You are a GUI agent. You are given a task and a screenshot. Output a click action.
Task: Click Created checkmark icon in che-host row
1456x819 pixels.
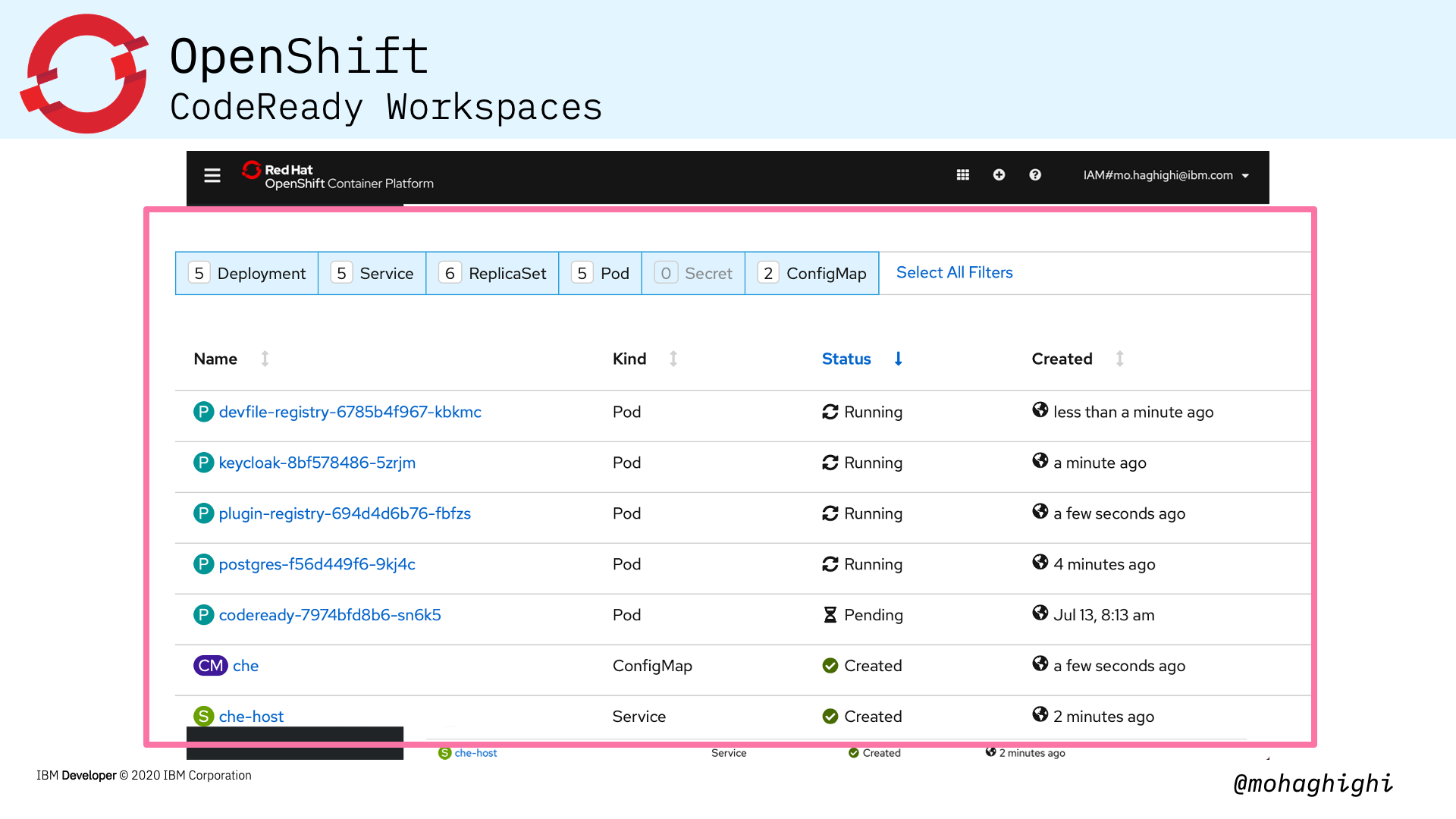click(x=830, y=717)
